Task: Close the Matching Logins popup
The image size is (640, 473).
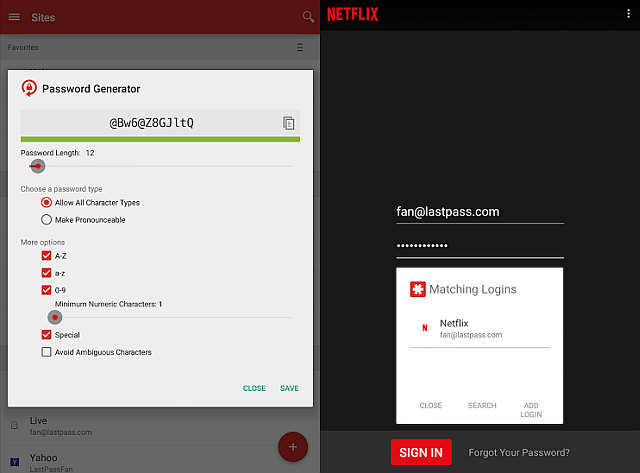Action: click(x=431, y=405)
